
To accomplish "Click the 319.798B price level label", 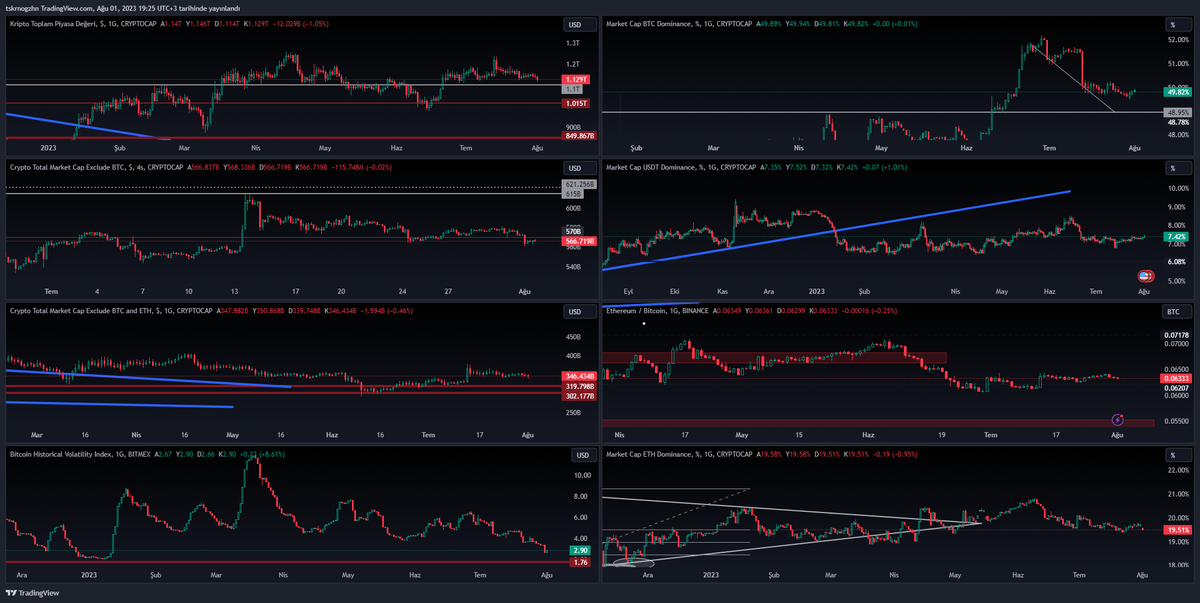I will (580, 385).
